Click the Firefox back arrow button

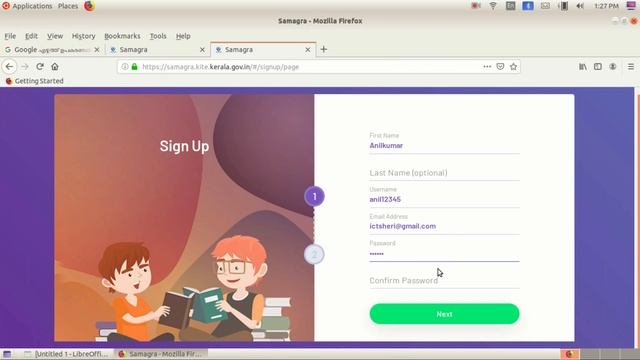[x=9, y=67]
